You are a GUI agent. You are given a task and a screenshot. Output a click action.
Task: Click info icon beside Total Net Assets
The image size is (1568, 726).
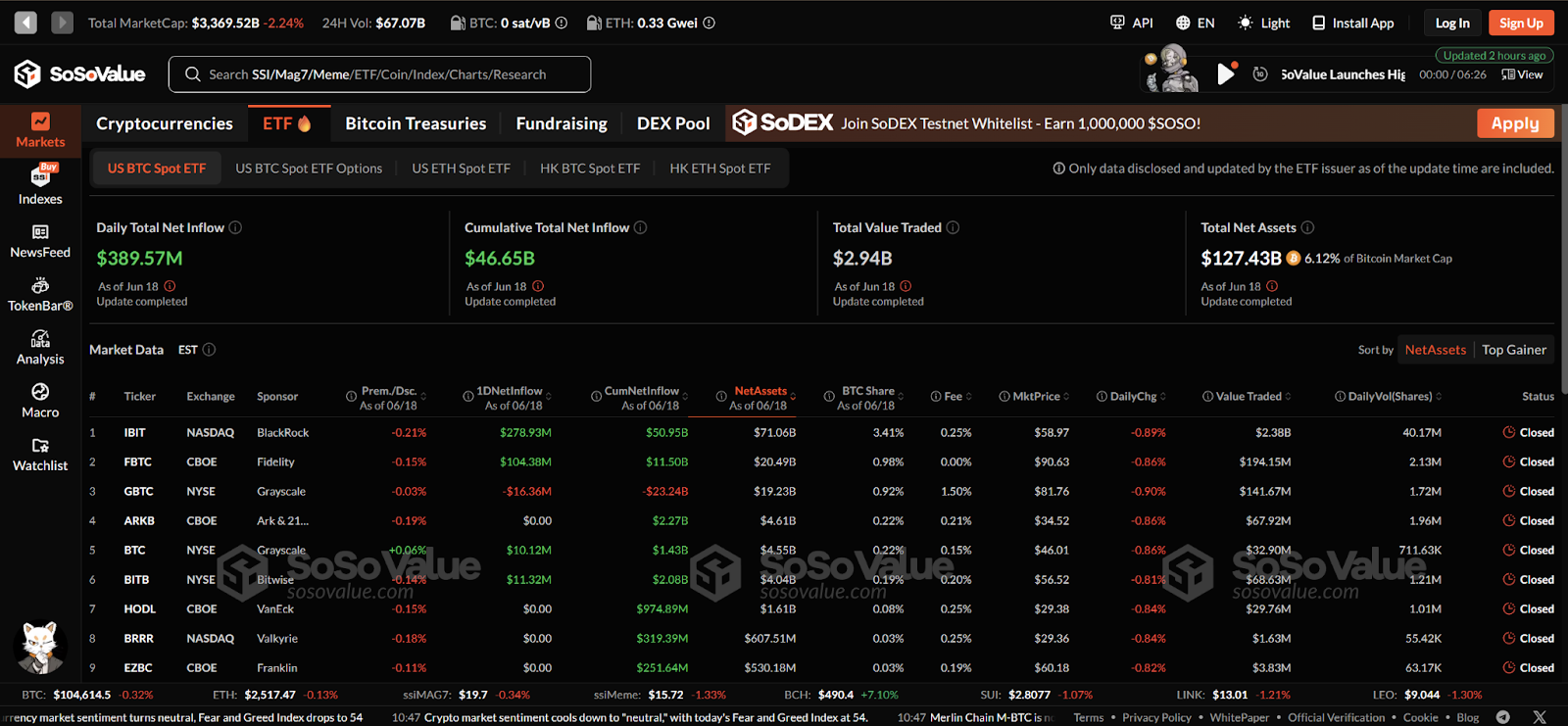(1307, 227)
